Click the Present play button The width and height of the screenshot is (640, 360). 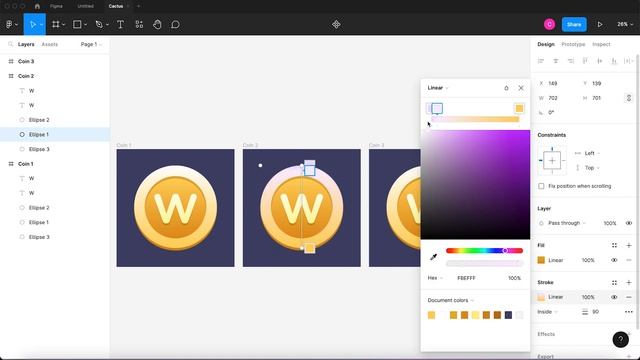(600, 24)
